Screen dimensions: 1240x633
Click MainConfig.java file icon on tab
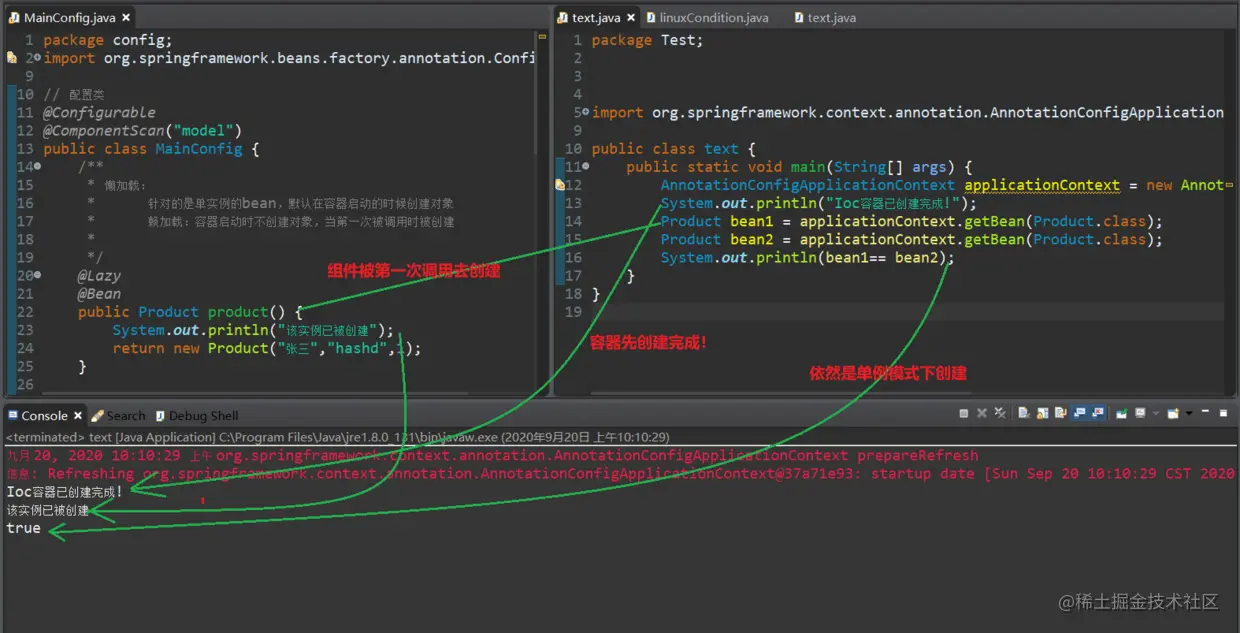(14, 18)
